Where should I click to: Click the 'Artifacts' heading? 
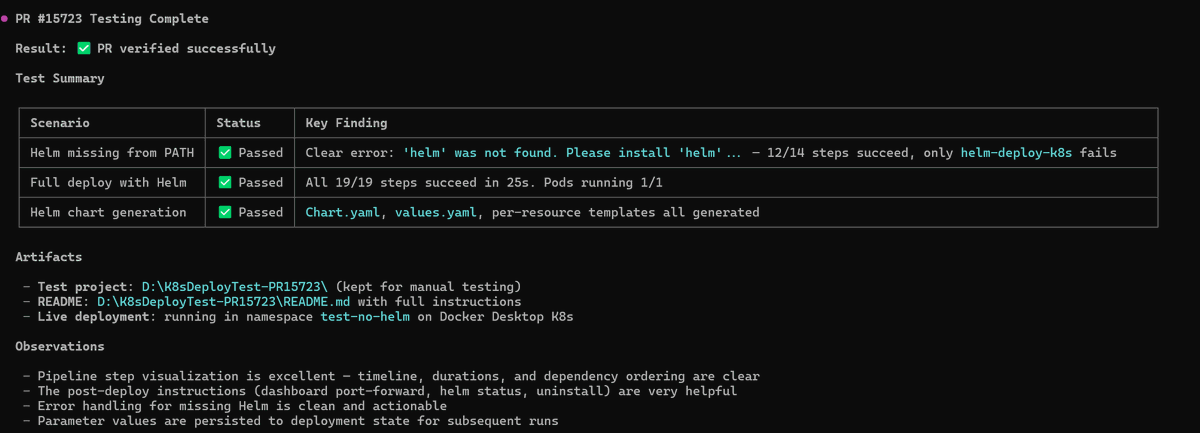point(49,257)
